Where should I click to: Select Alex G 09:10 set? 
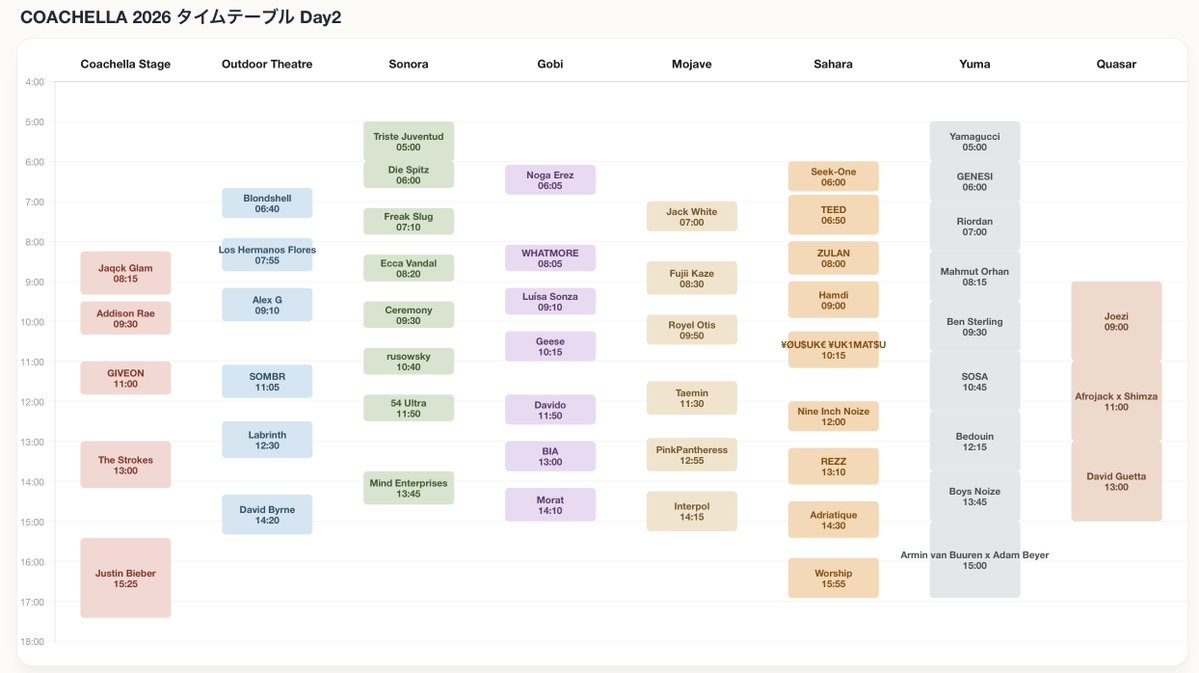(267, 304)
